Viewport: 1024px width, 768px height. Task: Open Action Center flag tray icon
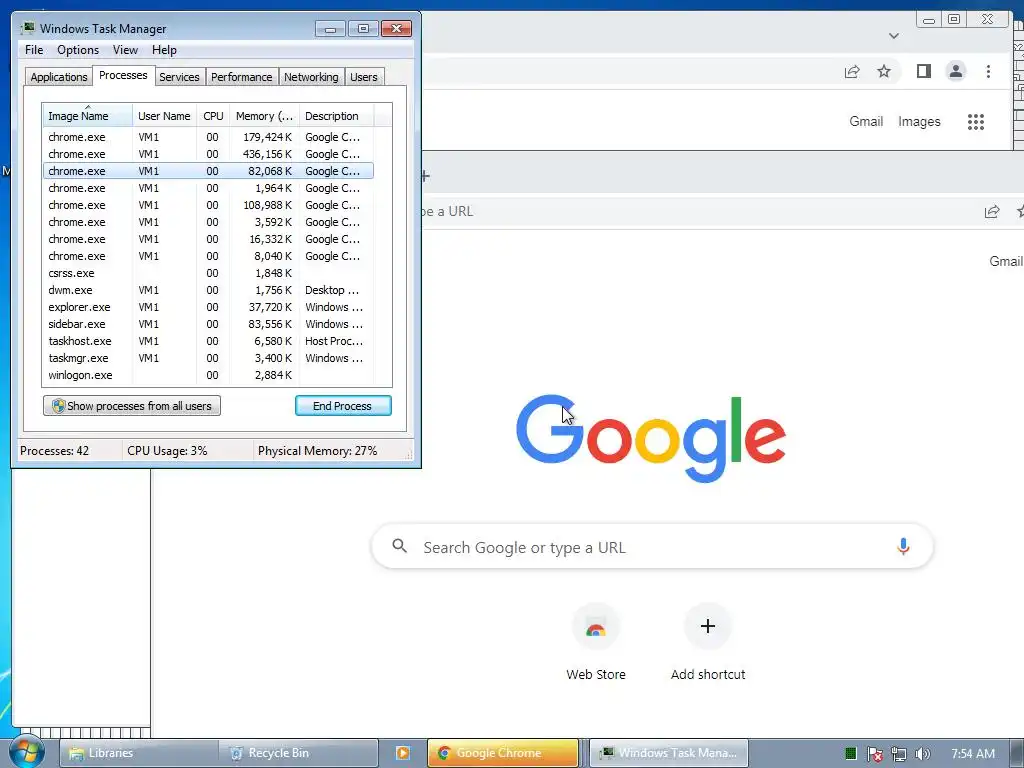874,754
